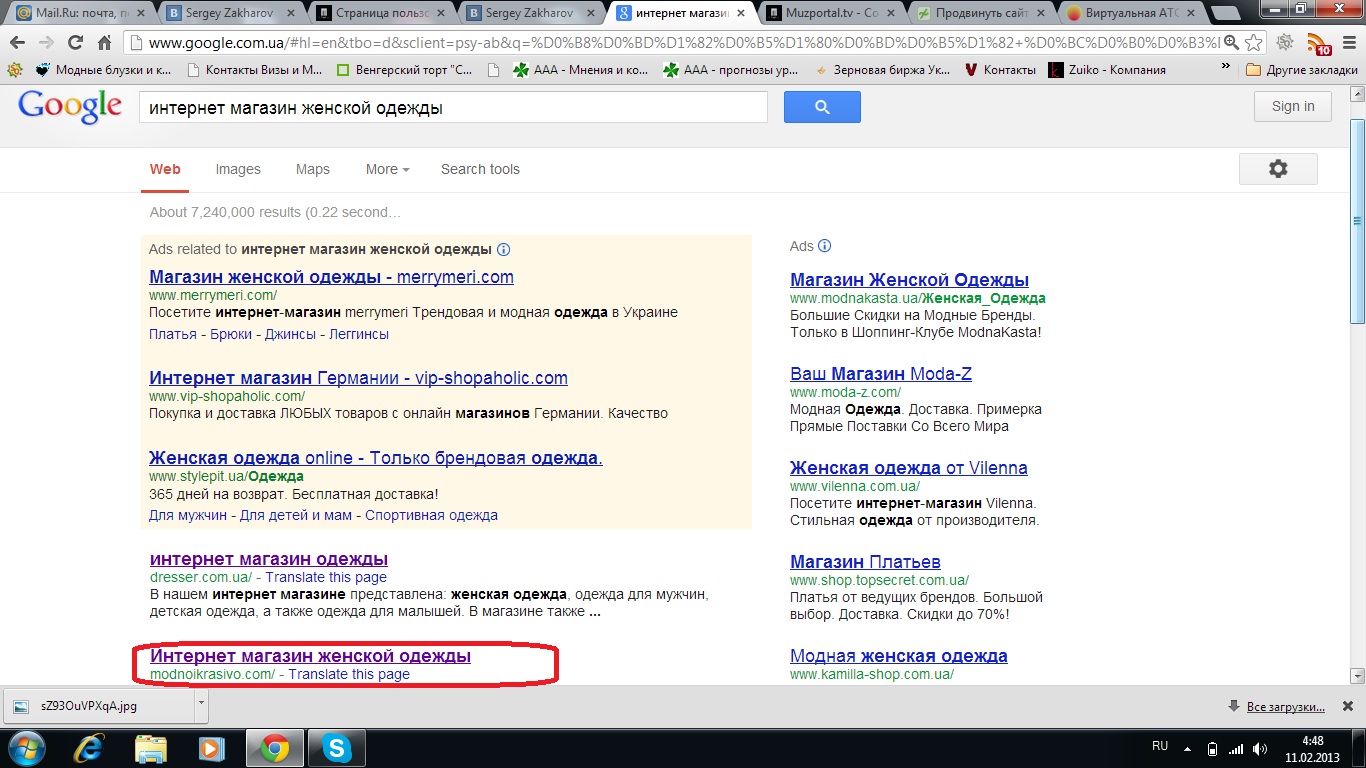Click the battery icon in system tray
Screen dimensions: 1366x768
(1213, 748)
